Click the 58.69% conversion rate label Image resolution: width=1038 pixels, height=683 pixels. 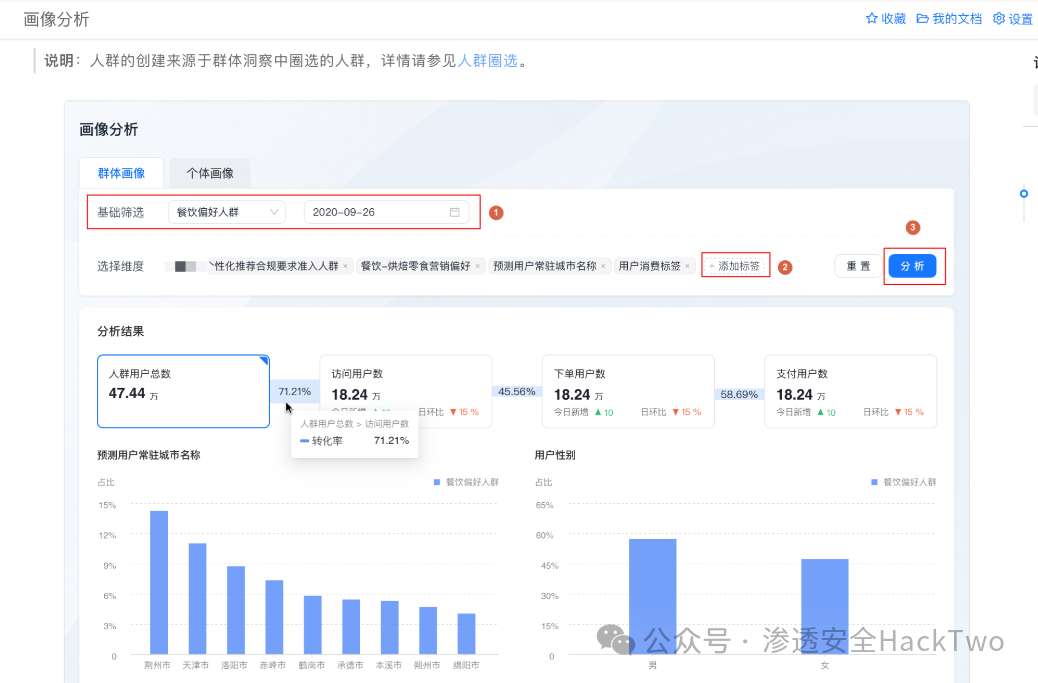point(739,394)
